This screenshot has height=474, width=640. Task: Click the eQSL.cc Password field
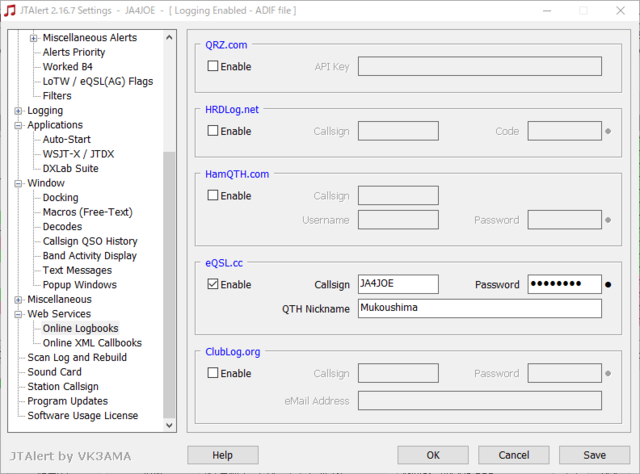564,284
